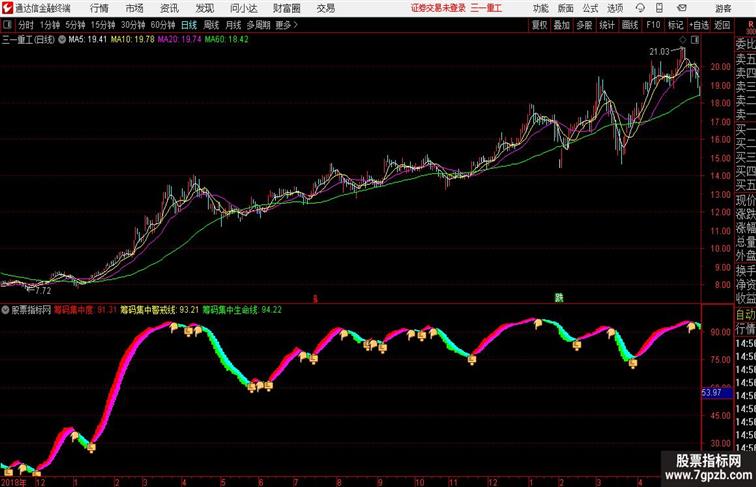Click the green 跌 marker below the chart
756x487 pixels.
(559, 298)
